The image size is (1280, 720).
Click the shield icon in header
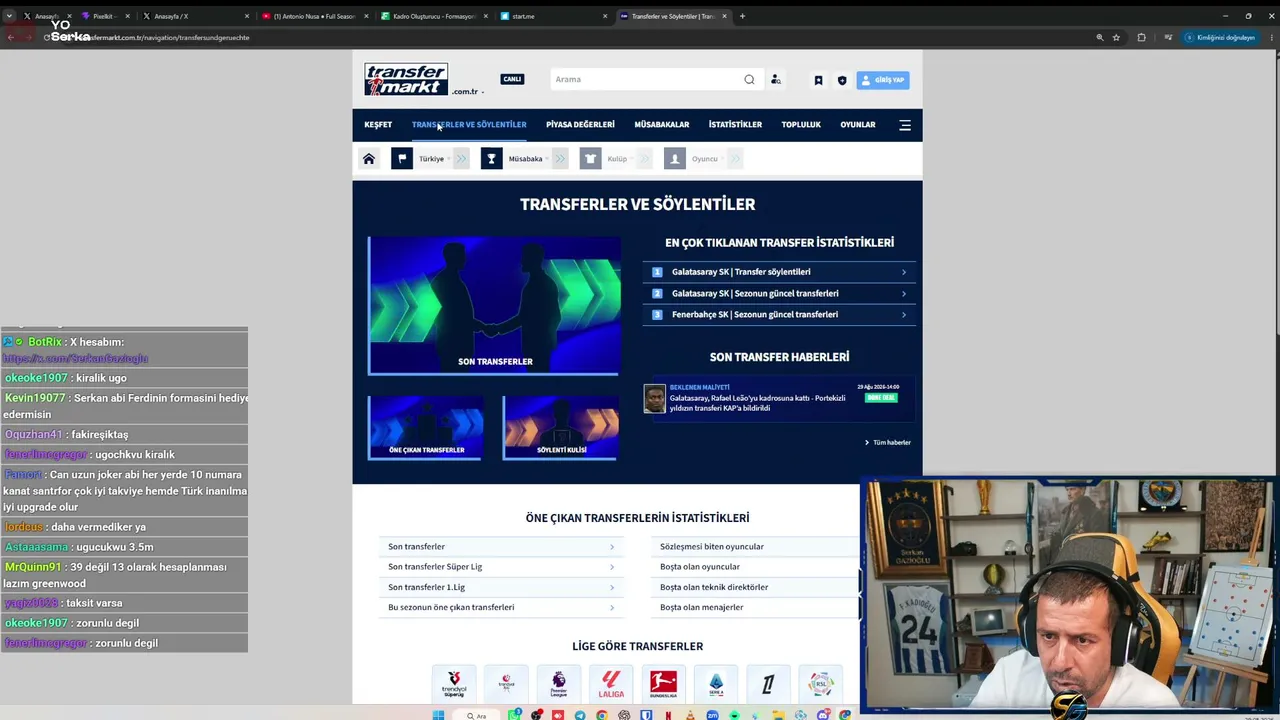[x=842, y=80]
